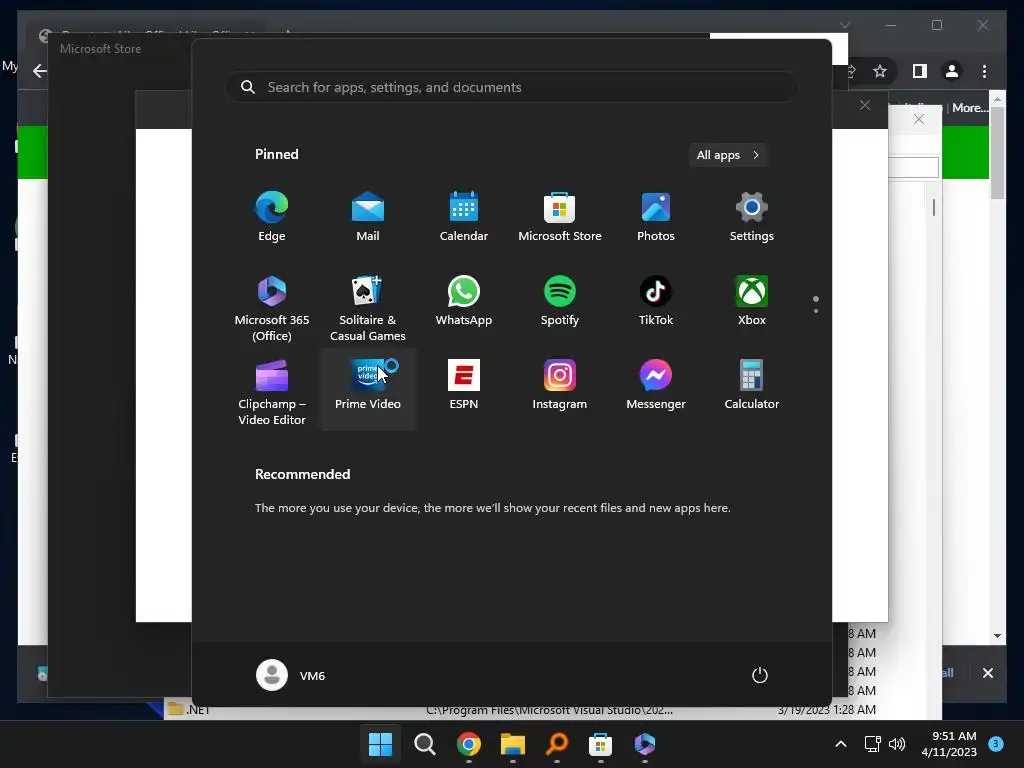Launch the Xbox app
This screenshot has height=768, width=1024.
(752, 301)
